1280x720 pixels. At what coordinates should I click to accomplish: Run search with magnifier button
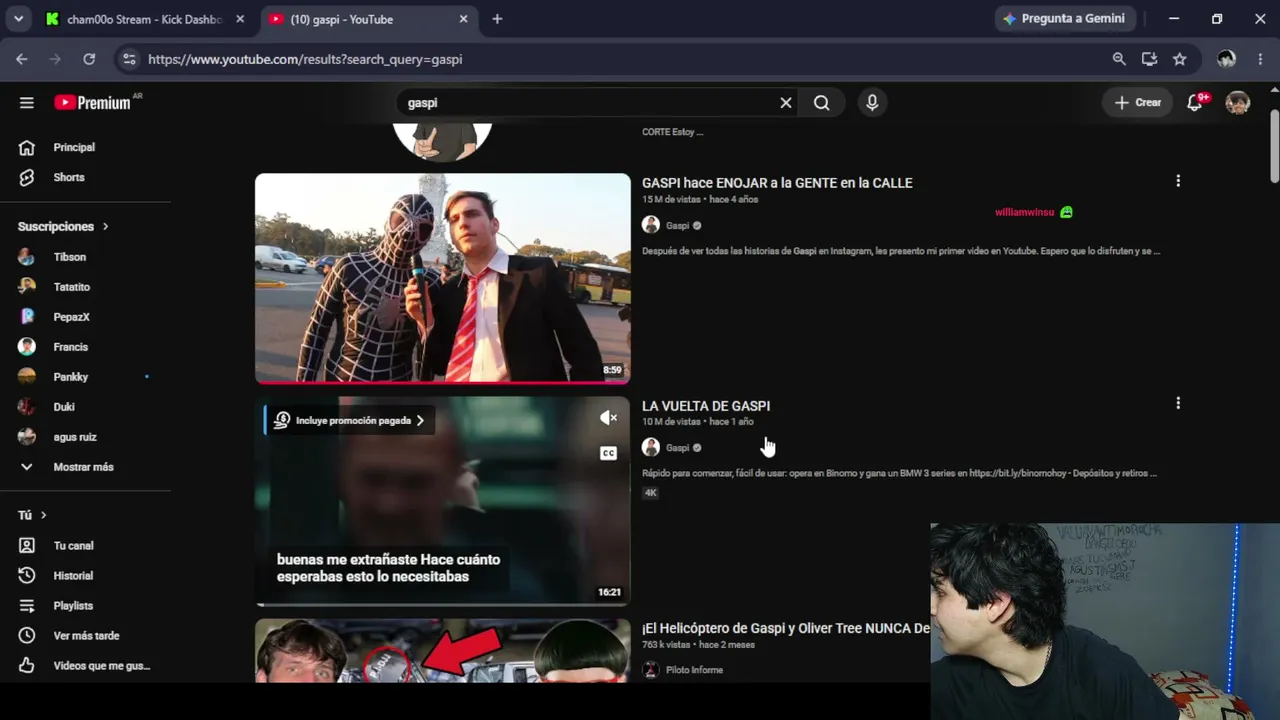(822, 103)
